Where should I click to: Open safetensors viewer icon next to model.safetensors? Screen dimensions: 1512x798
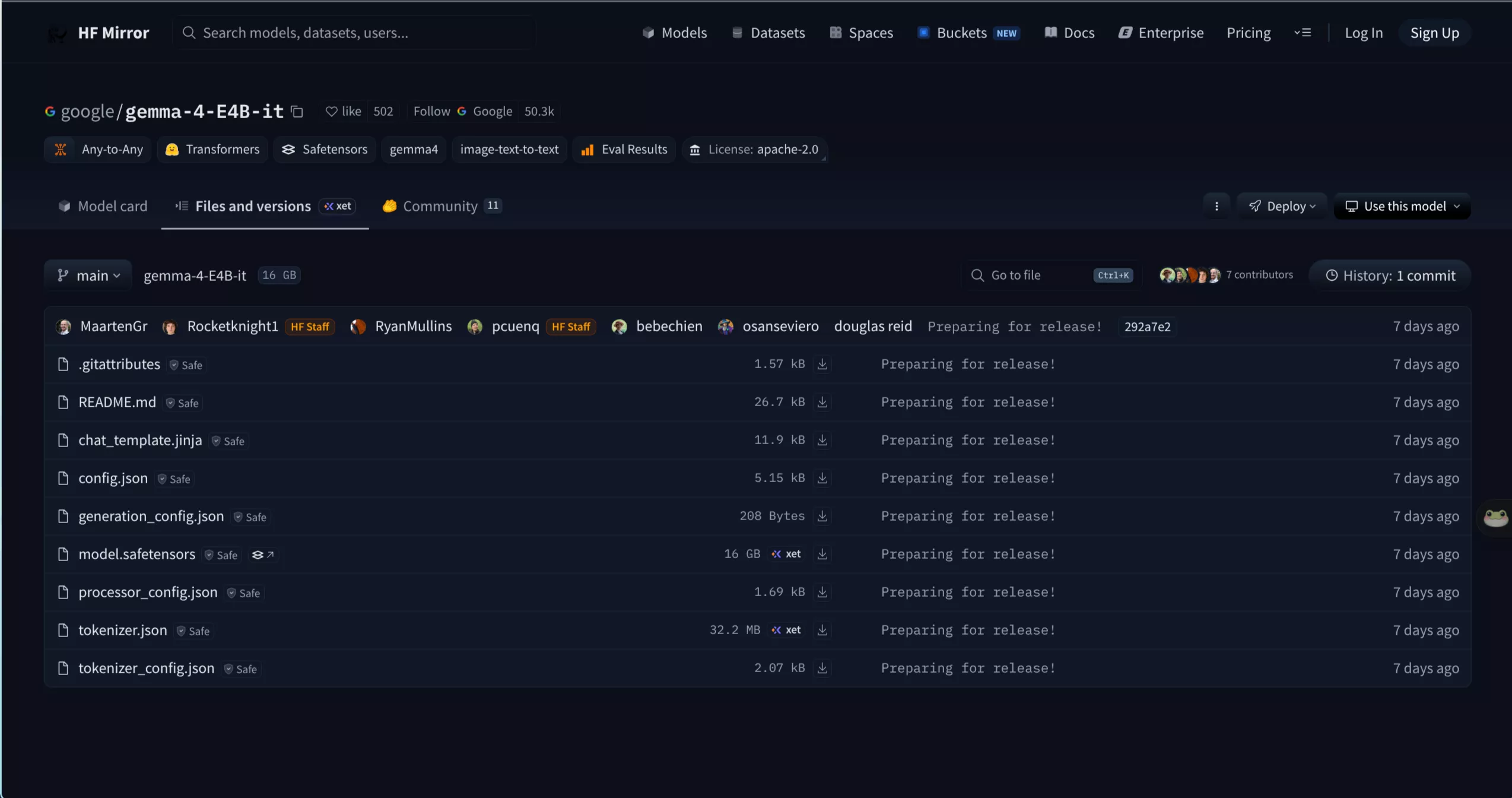point(263,555)
